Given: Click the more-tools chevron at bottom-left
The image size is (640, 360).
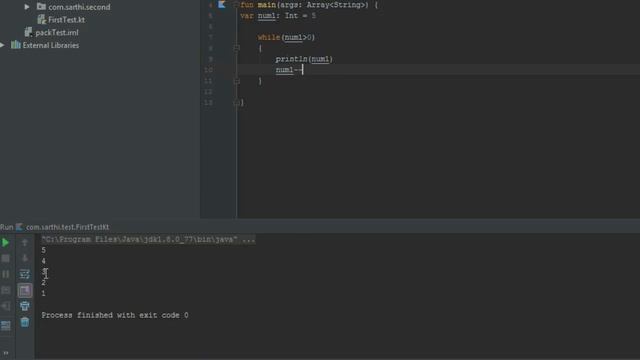Looking at the screenshot, I should click(6, 353).
